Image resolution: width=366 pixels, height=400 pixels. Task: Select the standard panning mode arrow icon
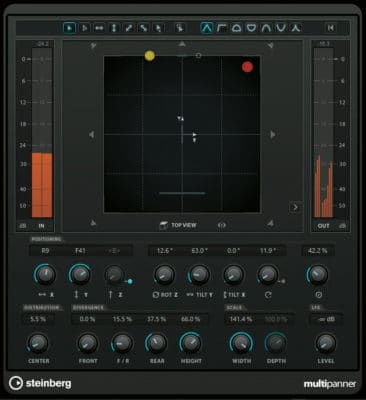click(70, 28)
